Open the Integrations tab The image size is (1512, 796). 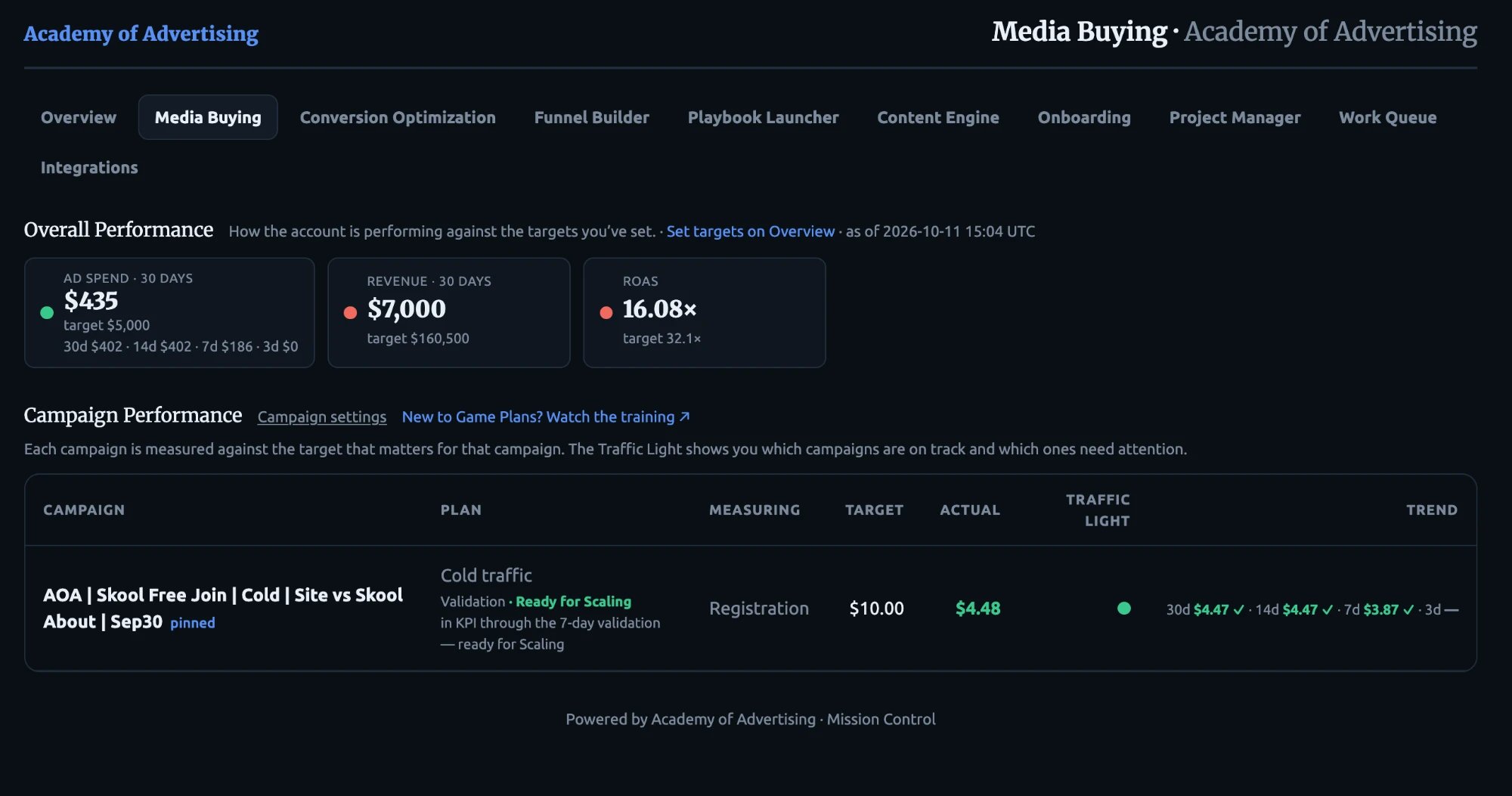click(x=89, y=167)
